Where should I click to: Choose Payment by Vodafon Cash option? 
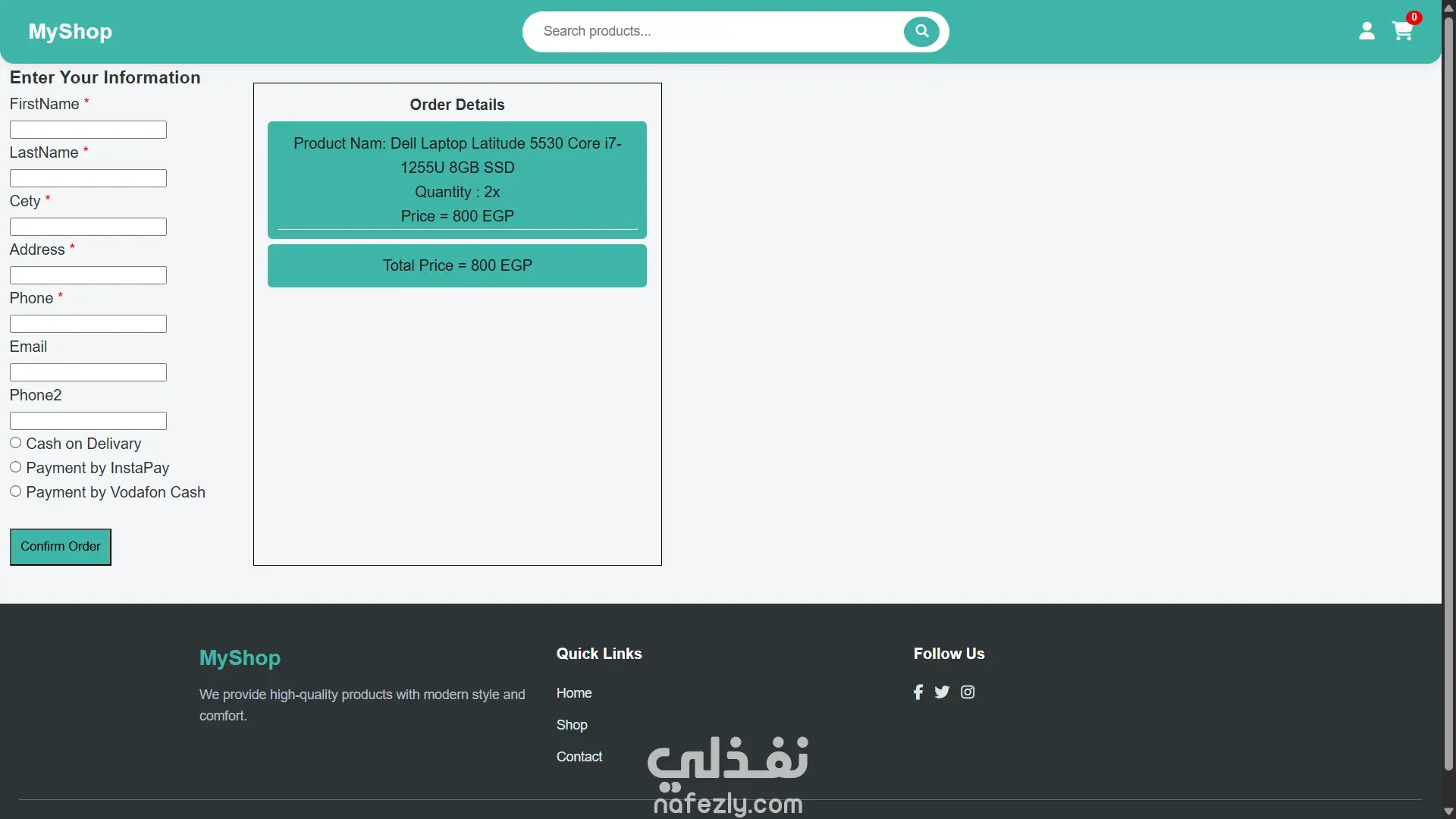15,491
